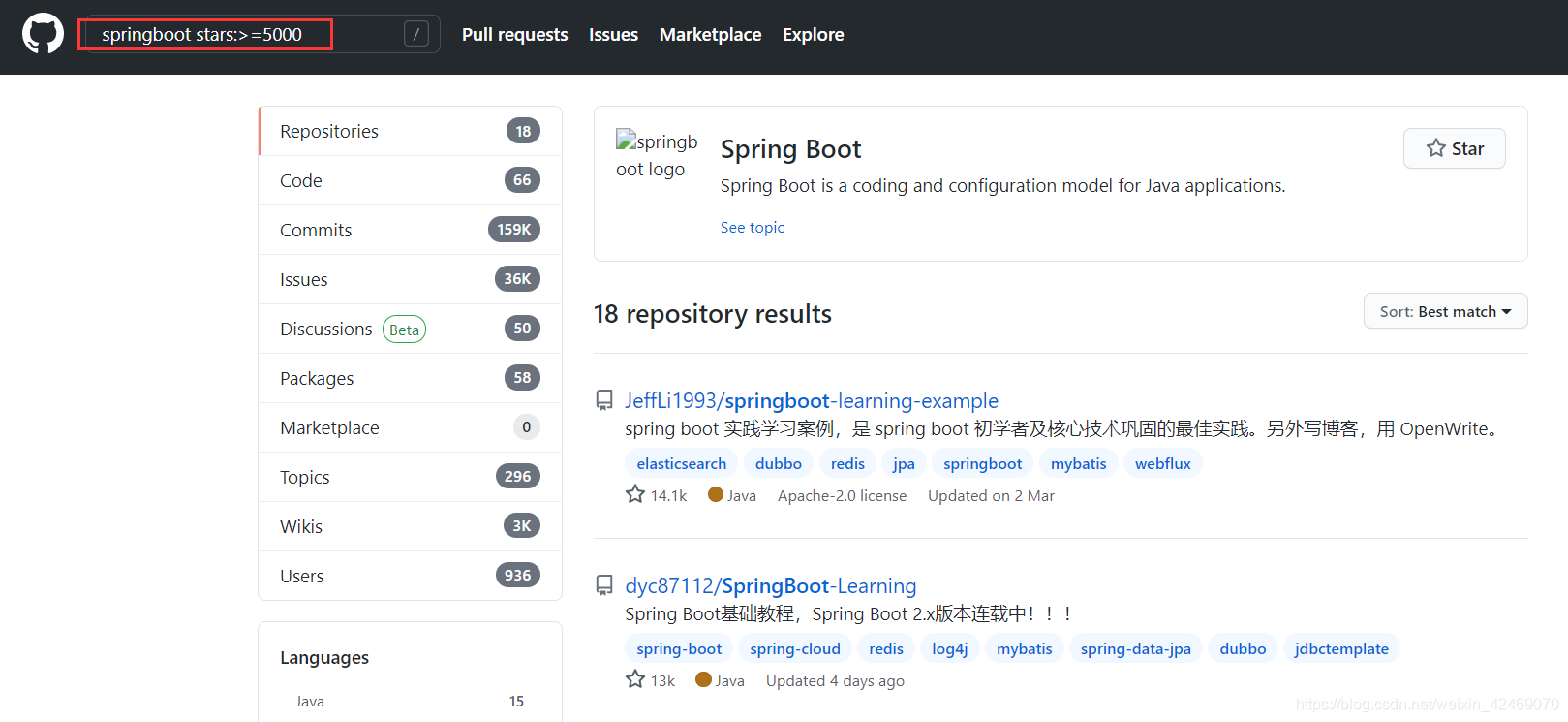This screenshot has width=1568, height=722.
Task: Select the Code results filter
Action: pyautogui.click(x=411, y=180)
